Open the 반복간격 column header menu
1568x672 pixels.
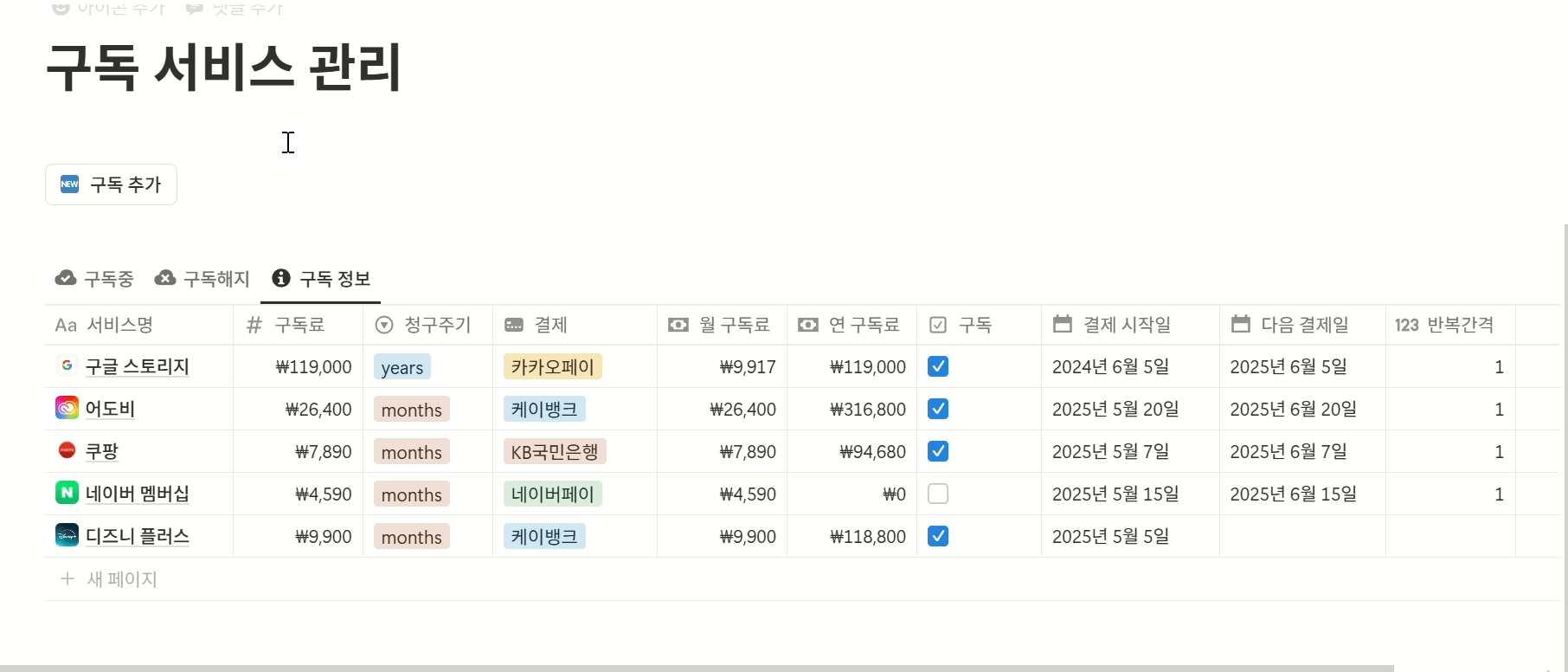[x=1451, y=325]
